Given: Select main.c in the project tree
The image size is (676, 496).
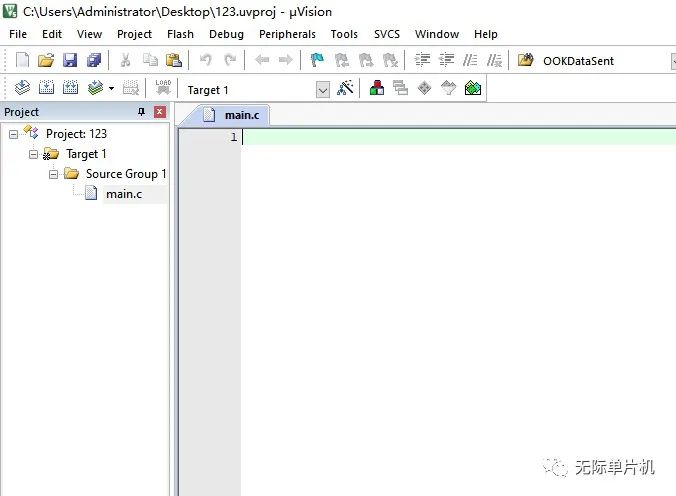Looking at the screenshot, I should (124, 194).
